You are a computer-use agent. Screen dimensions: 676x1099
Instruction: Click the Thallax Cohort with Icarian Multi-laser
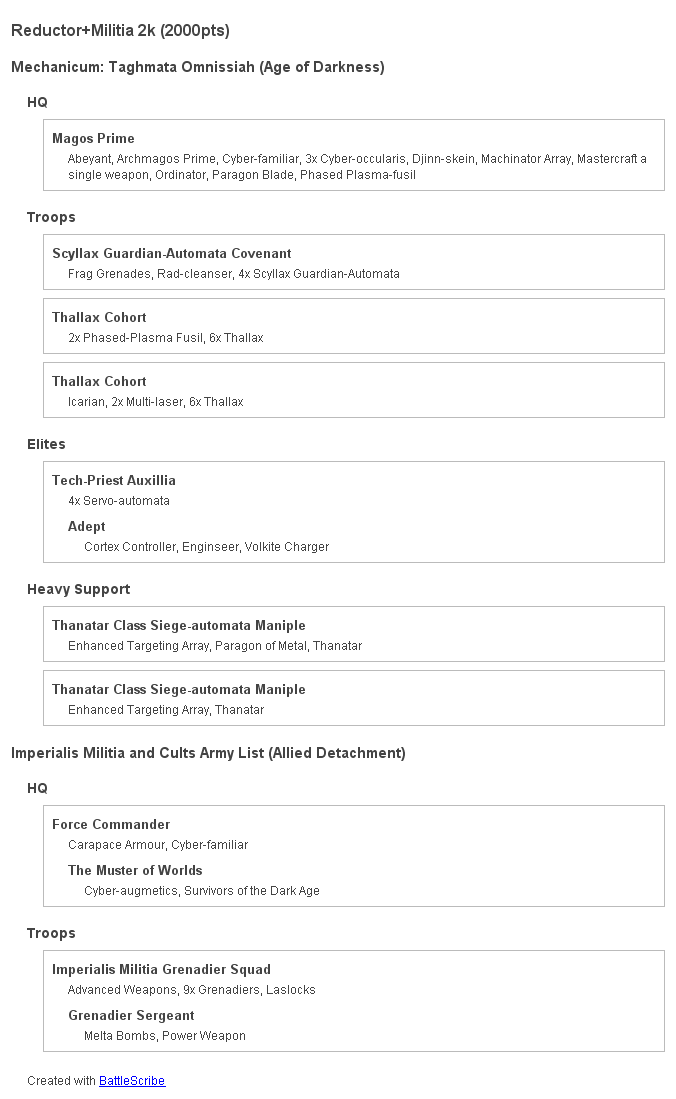(99, 381)
